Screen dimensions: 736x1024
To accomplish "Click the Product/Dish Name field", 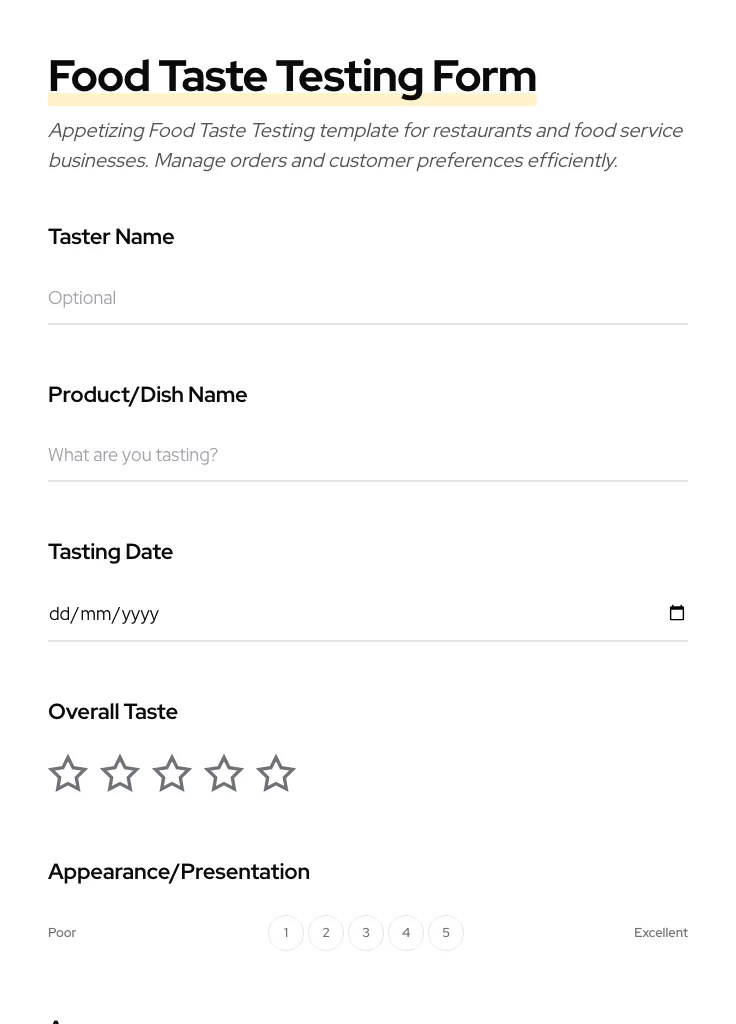I will pyautogui.click(x=300, y=455).
